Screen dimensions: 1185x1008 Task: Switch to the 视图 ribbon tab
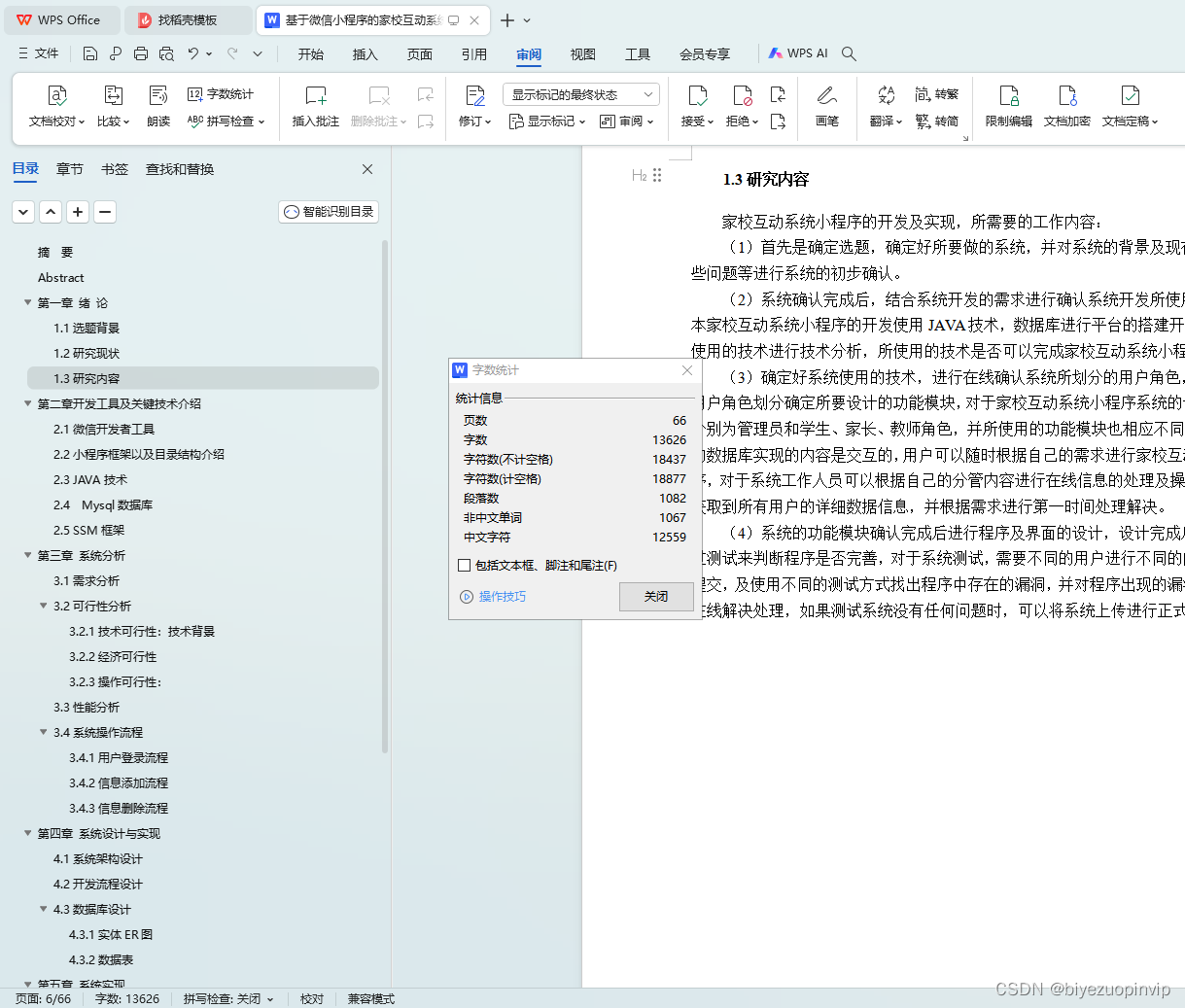pyautogui.click(x=582, y=55)
